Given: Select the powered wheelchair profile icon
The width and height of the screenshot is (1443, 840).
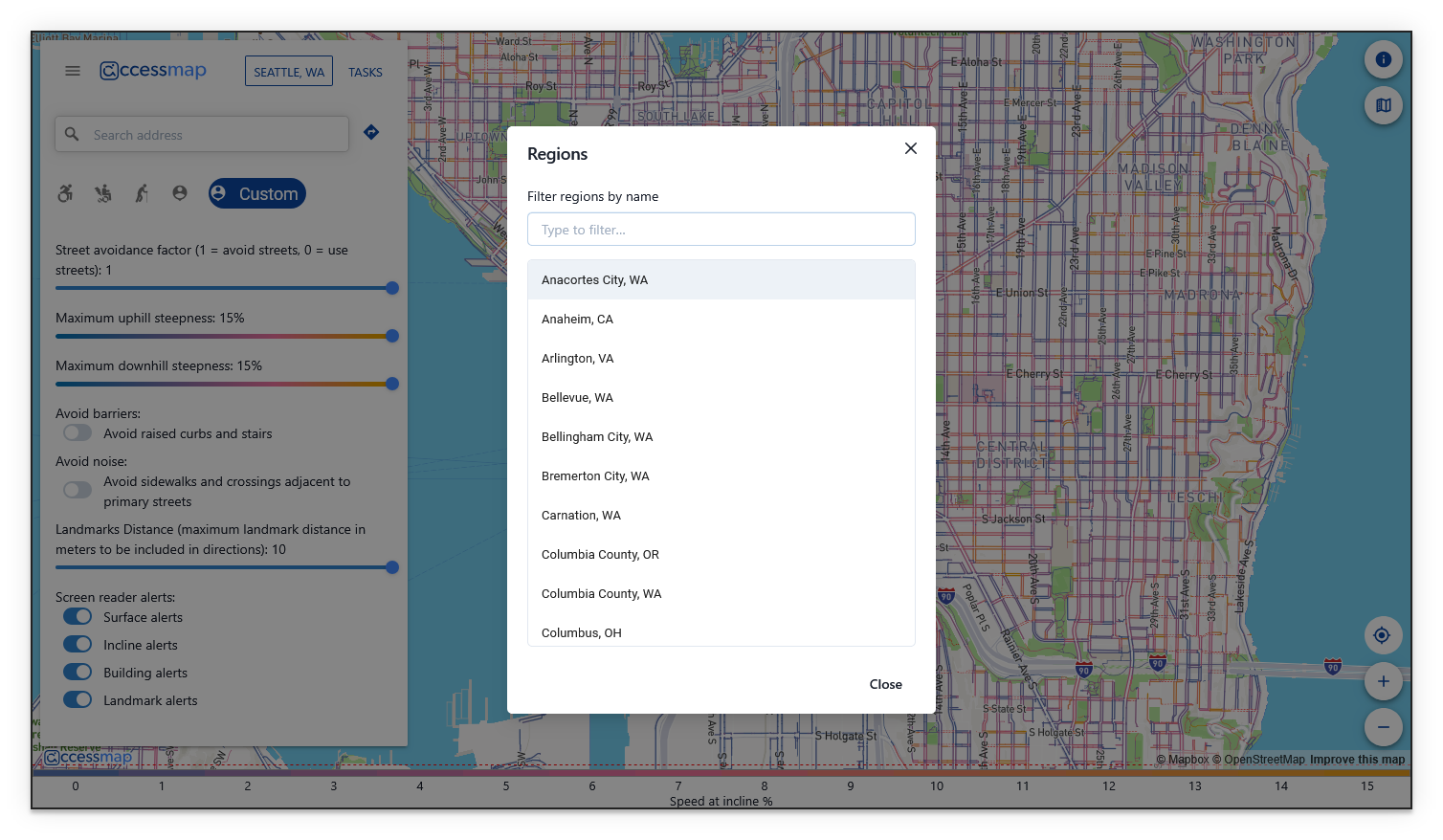Looking at the screenshot, I should [x=102, y=193].
